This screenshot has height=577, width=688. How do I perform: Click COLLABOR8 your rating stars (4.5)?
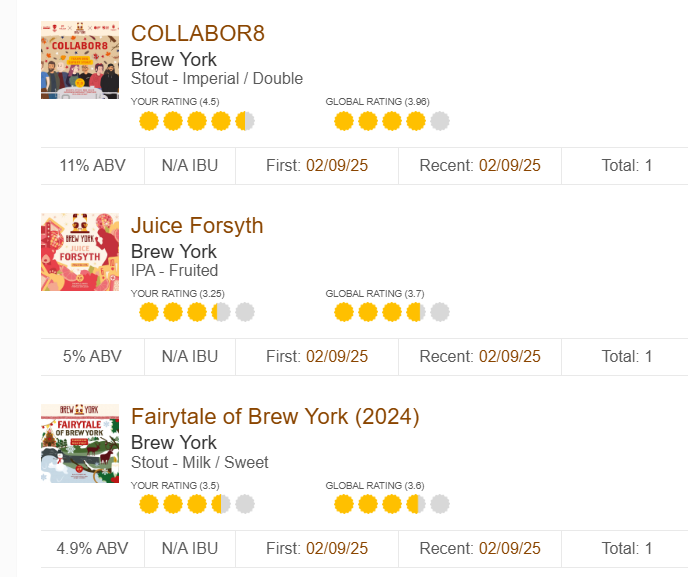[197, 122]
